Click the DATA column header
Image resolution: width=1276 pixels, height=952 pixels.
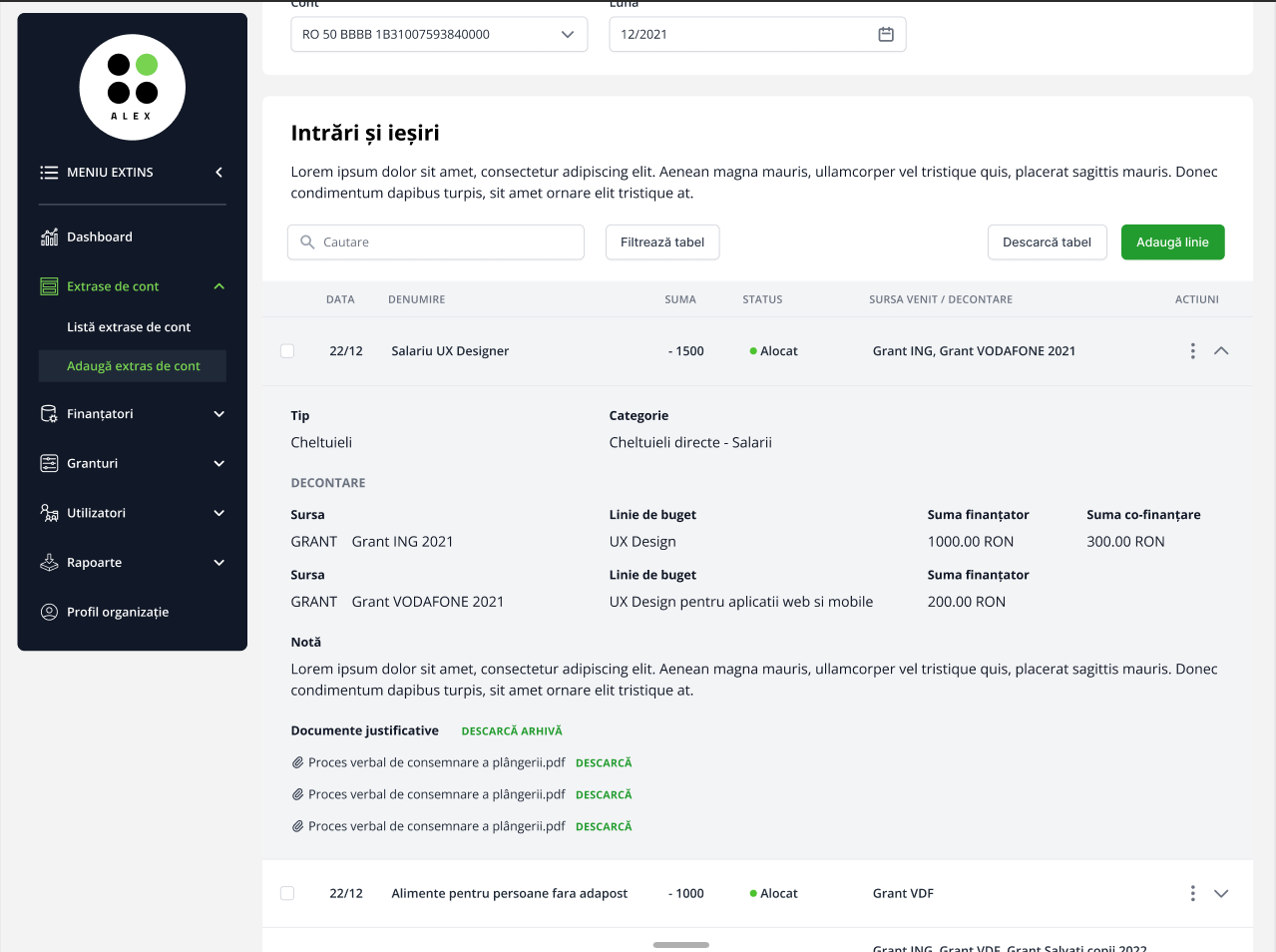[x=340, y=299]
